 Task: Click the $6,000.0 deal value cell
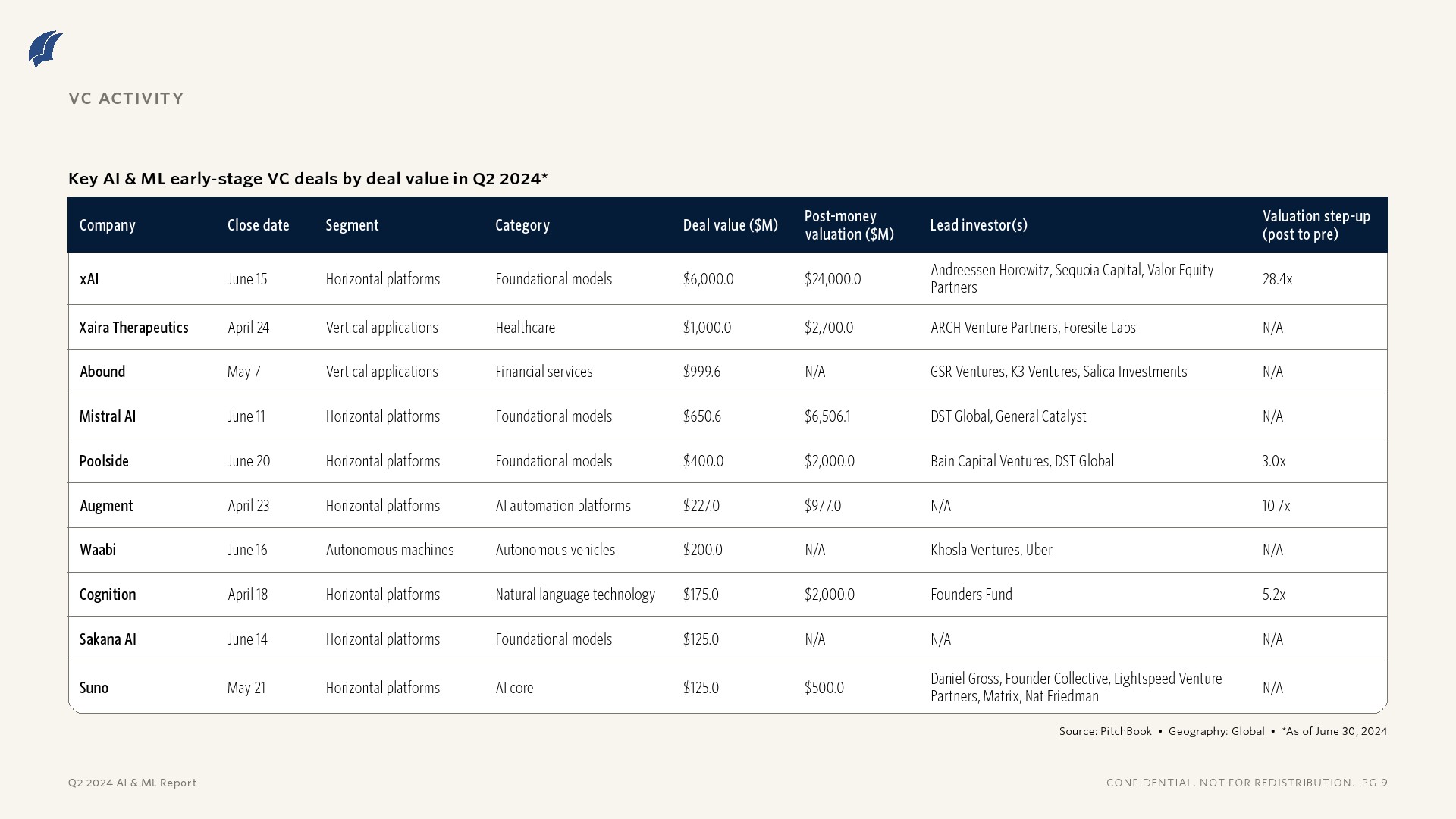[708, 279]
